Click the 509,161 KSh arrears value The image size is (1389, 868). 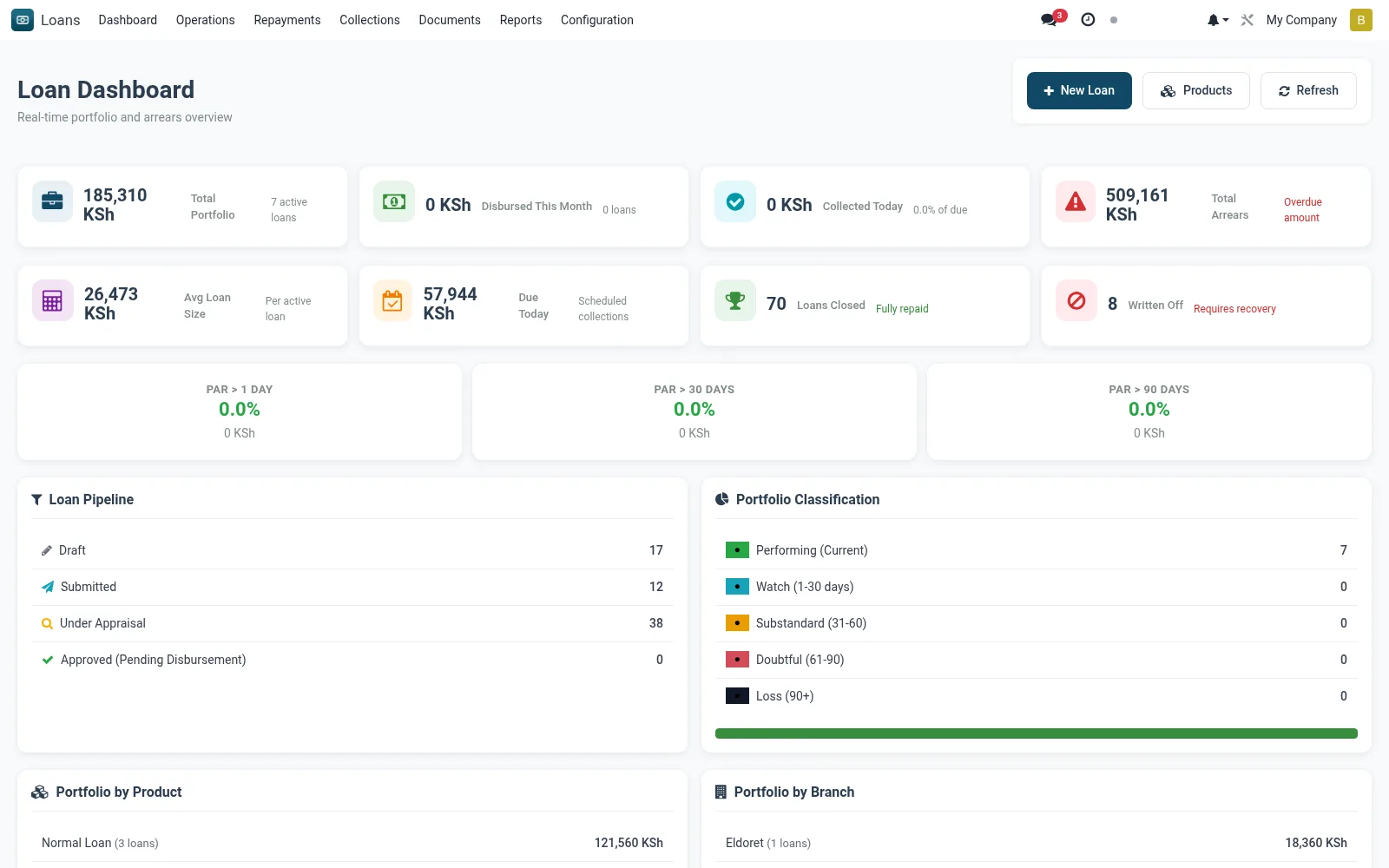coord(1137,205)
